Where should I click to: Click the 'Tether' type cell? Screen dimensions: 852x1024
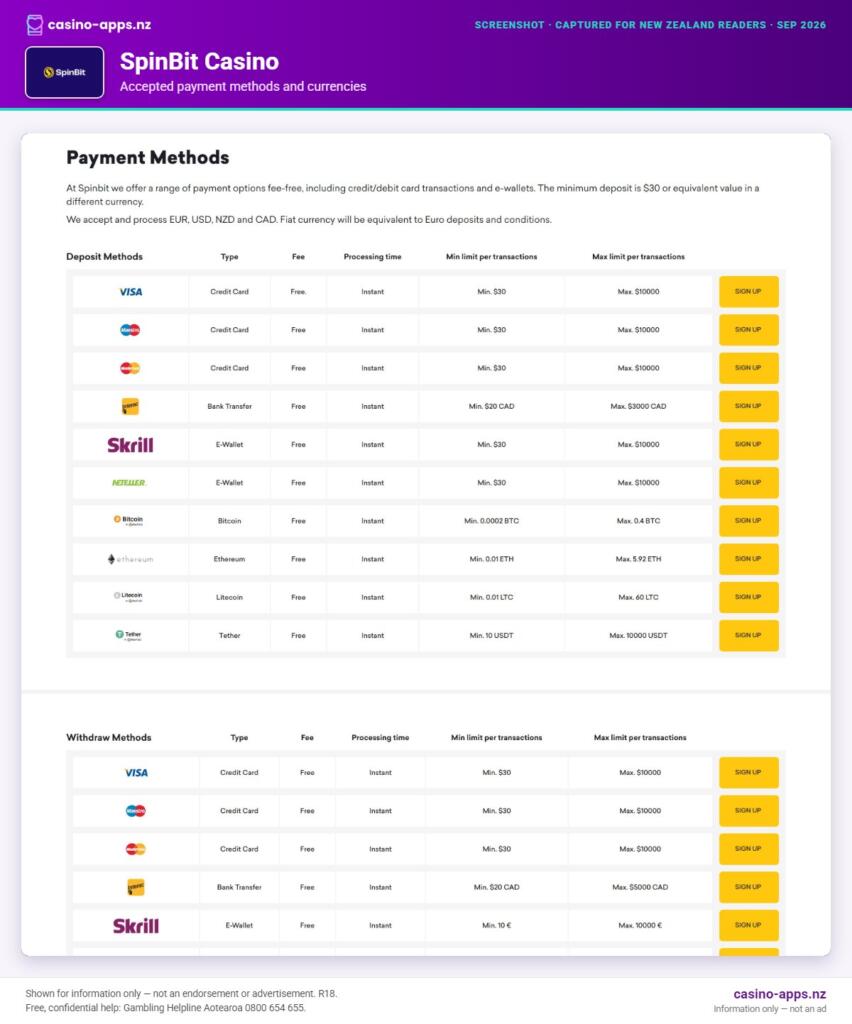[230, 635]
